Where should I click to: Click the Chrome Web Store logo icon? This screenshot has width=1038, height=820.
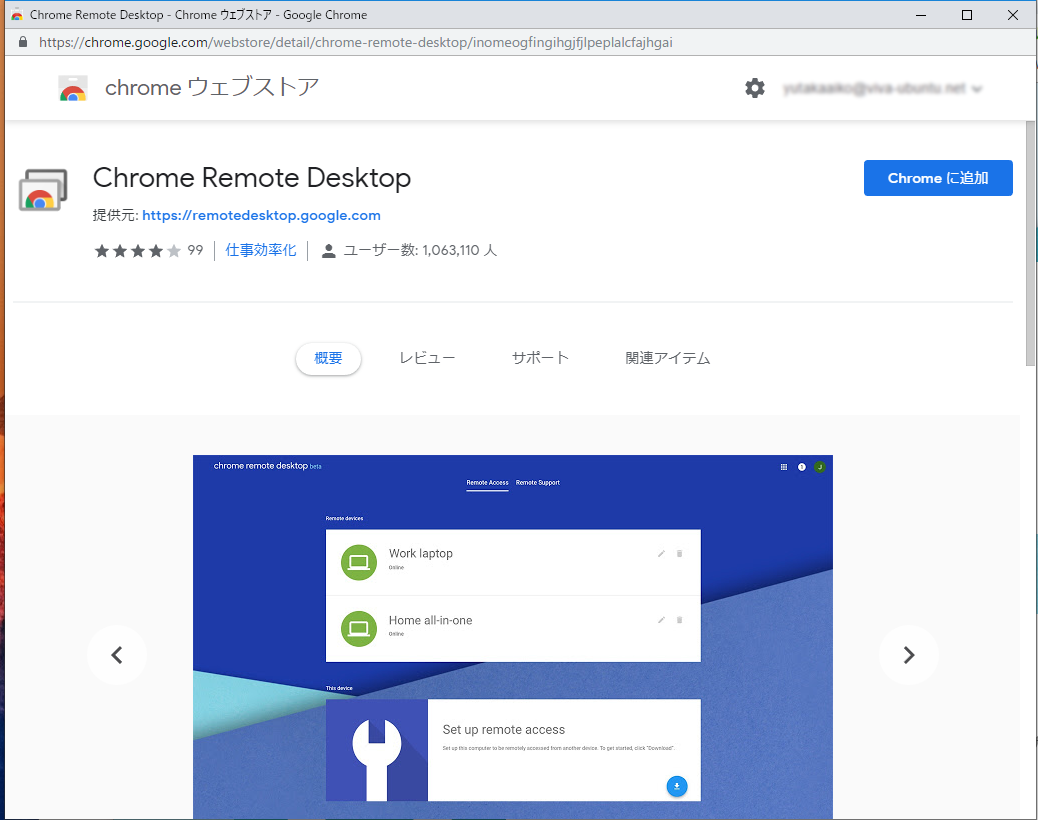pyautogui.click(x=73, y=89)
